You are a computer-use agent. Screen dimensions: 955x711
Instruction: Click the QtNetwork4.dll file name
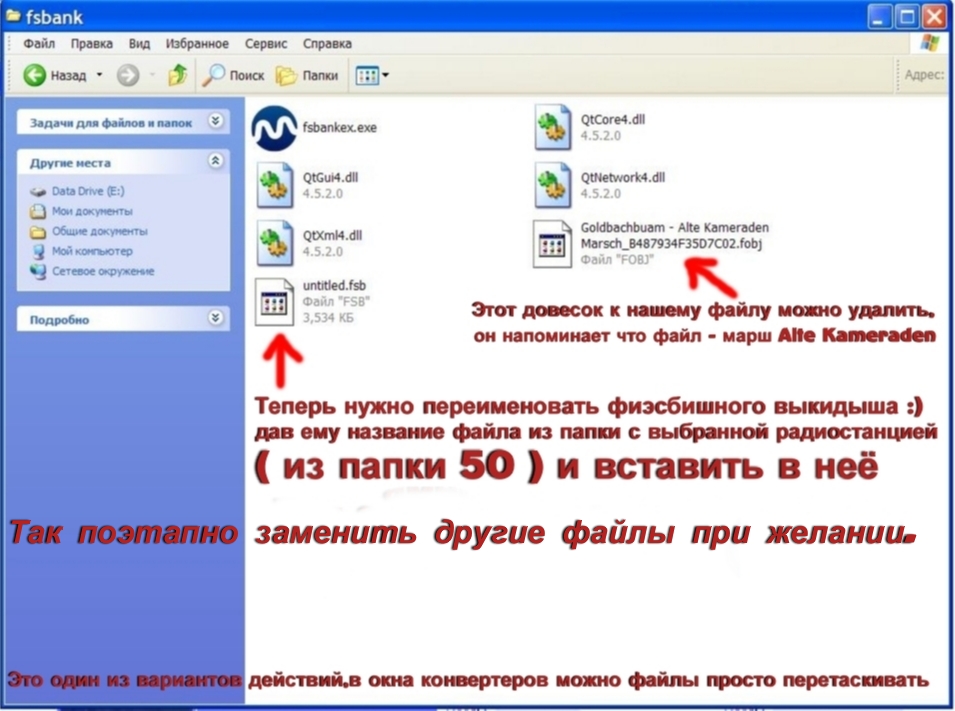tap(622, 177)
